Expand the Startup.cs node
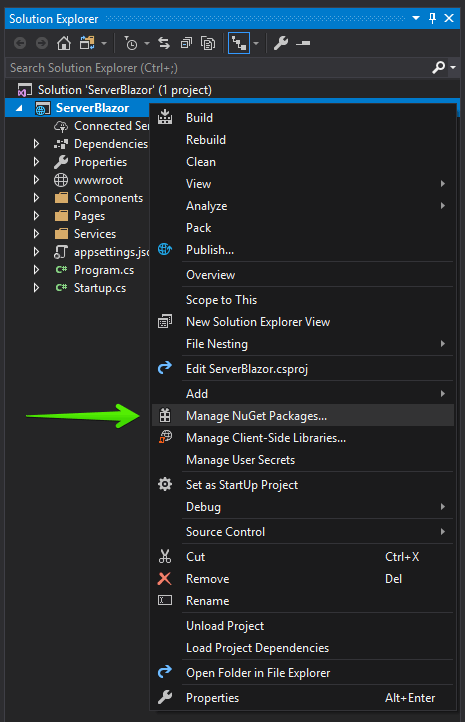465x722 pixels. pyautogui.click(x=36, y=287)
